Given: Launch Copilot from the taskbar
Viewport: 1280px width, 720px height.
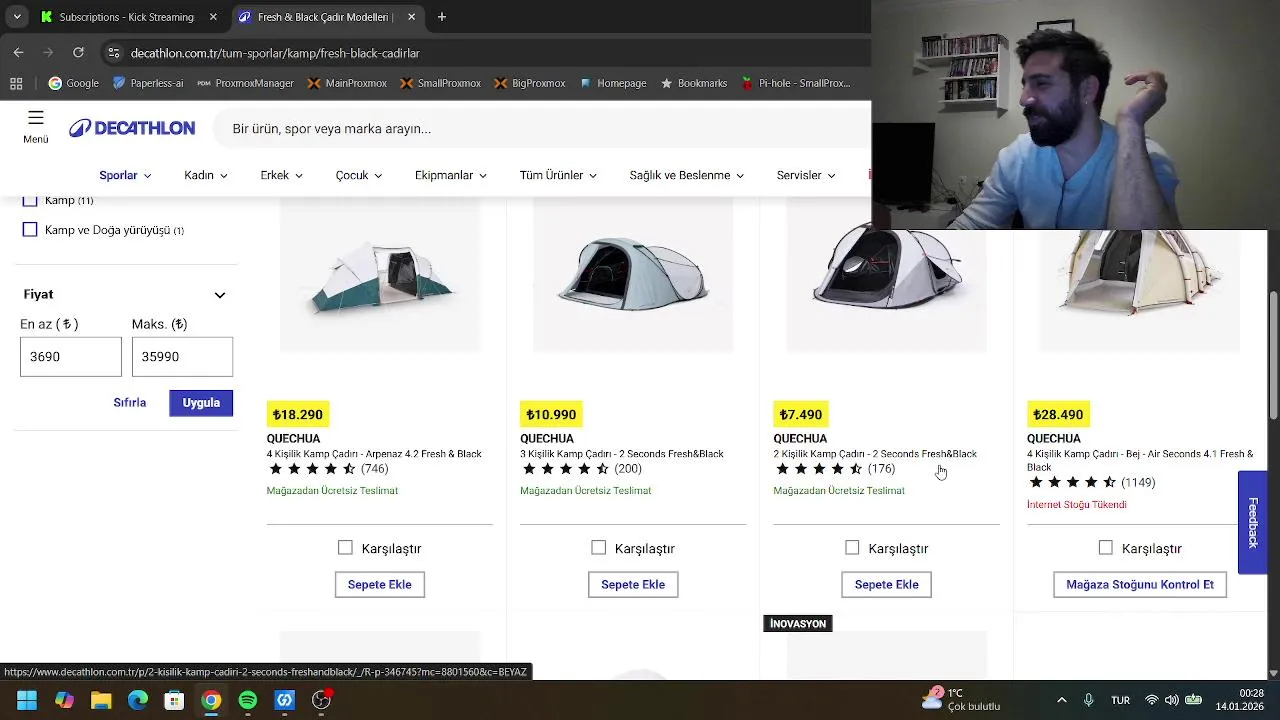Looking at the screenshot, I should [64, 700].
